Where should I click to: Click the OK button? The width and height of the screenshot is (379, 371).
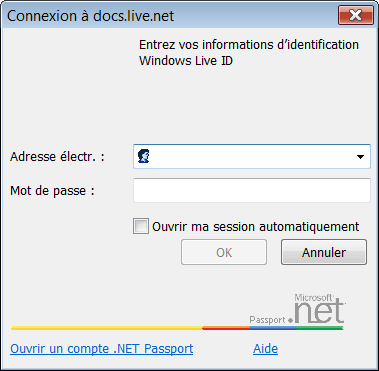click(224, 252)
